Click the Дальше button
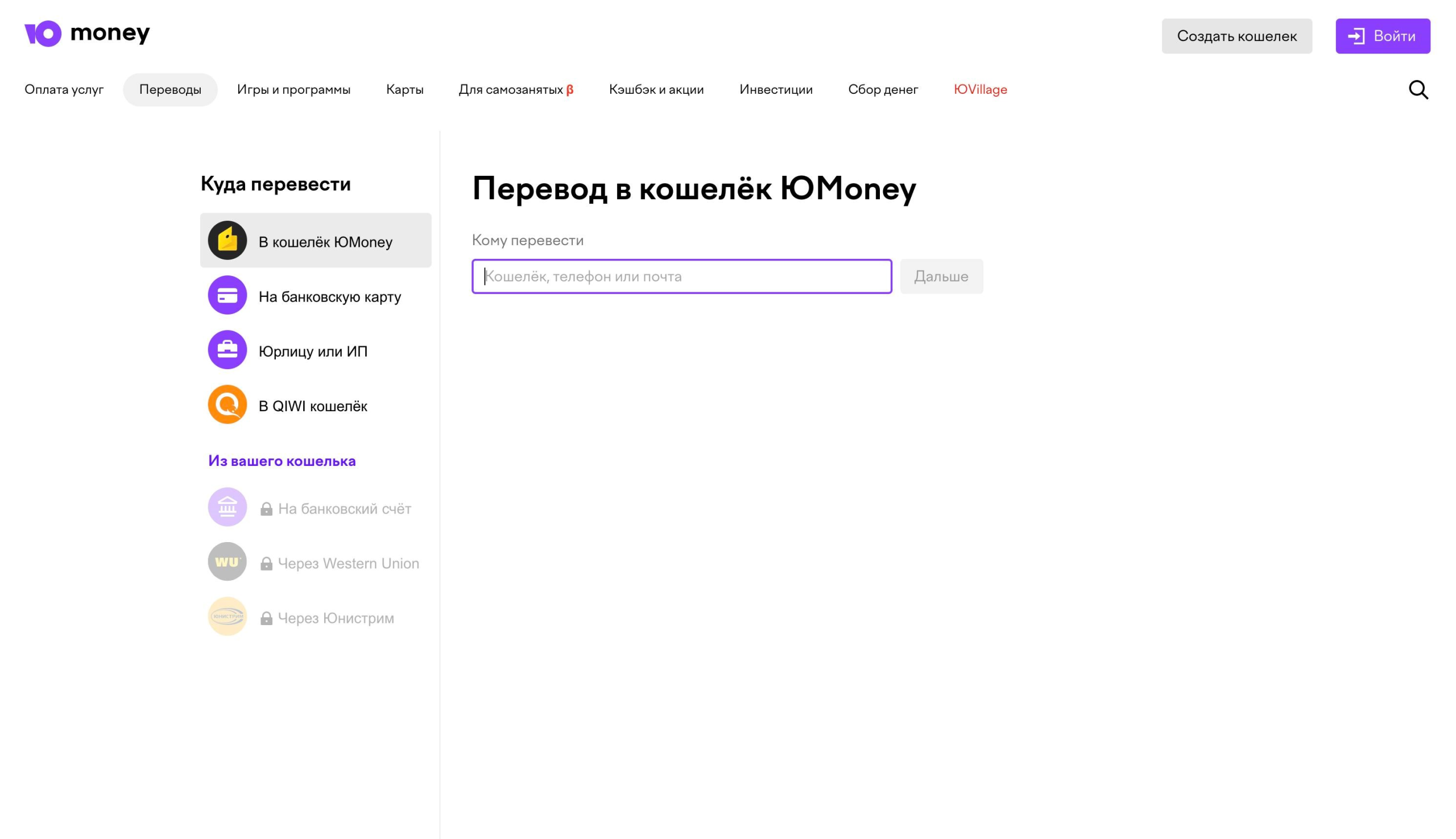This screenshot has height=839, width=1456. coord(941,276)
